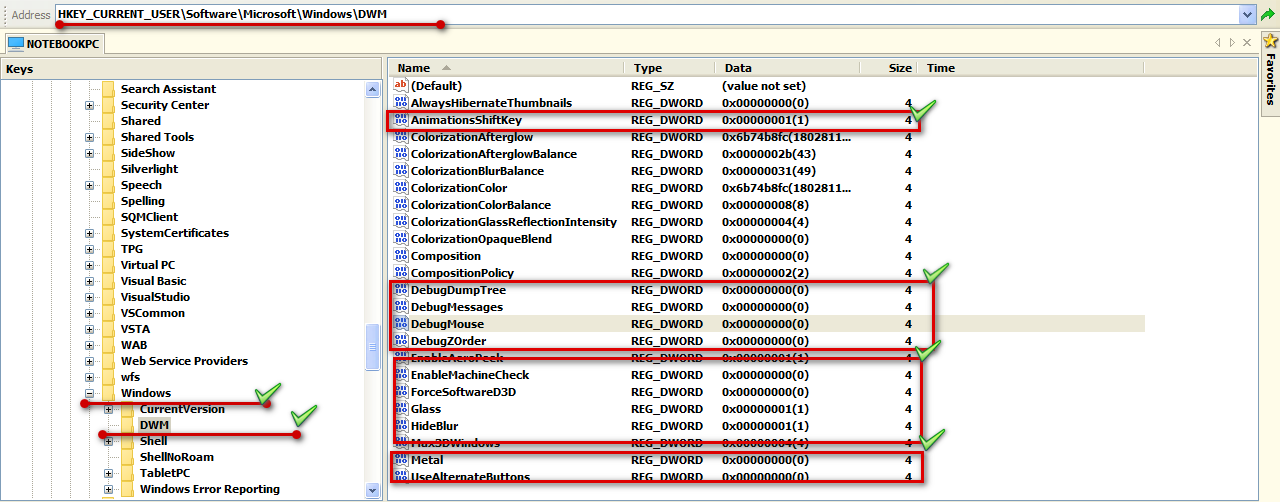
Task: Click the ForceSoftwareD3D DWORD icon
Action: [401, 392]
